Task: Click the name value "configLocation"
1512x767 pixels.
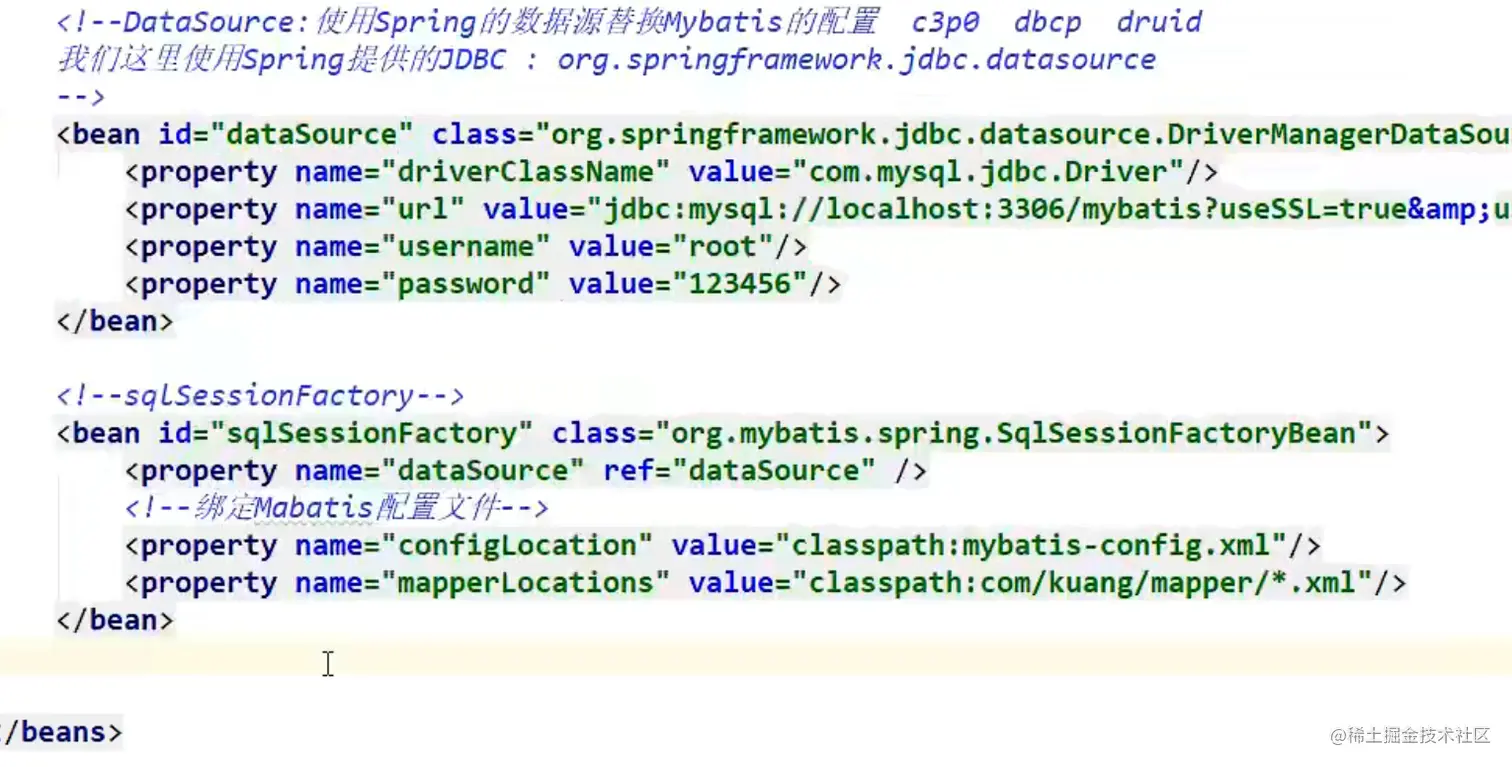Action: coord(517,546)
